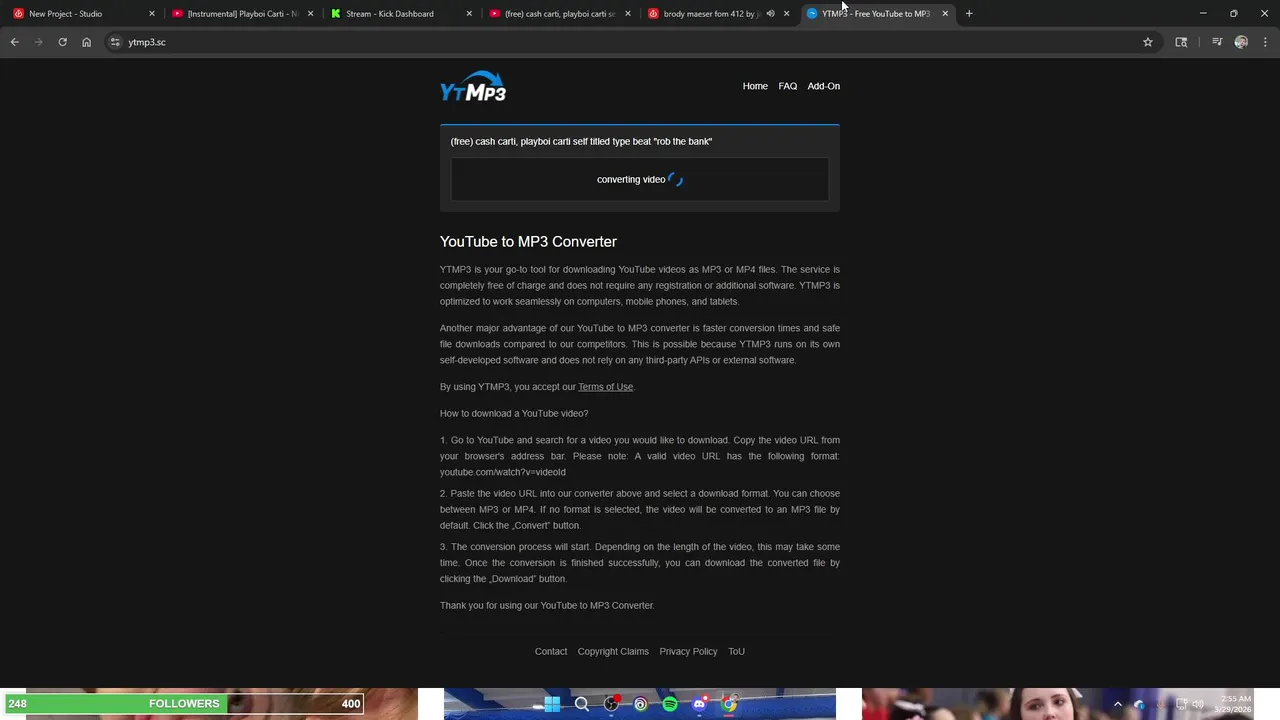
Task: Click 'How to download a YouTube video?' text
Action: click(x=514, y=413)
